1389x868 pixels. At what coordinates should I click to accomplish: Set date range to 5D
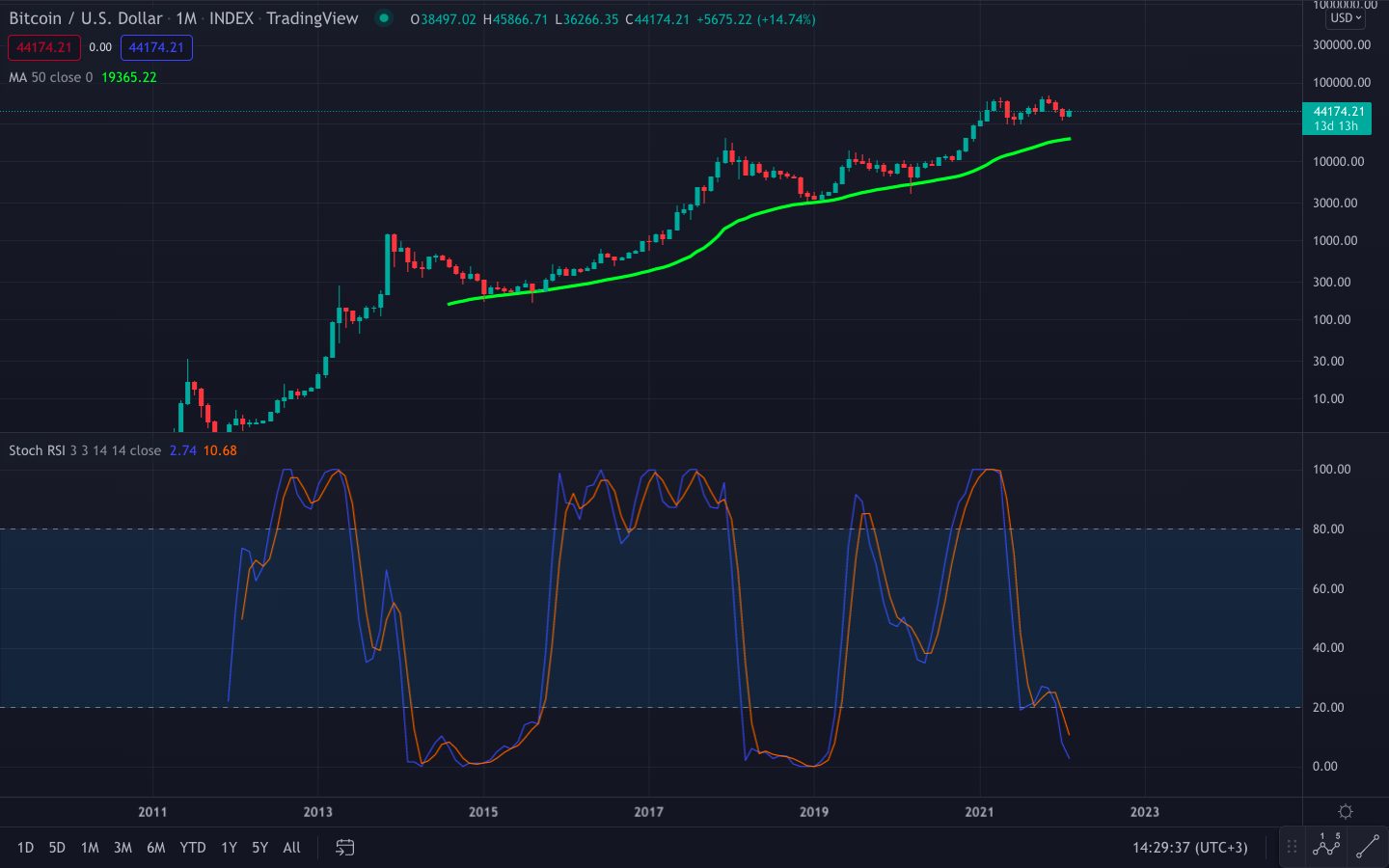(x=57, y=848)
